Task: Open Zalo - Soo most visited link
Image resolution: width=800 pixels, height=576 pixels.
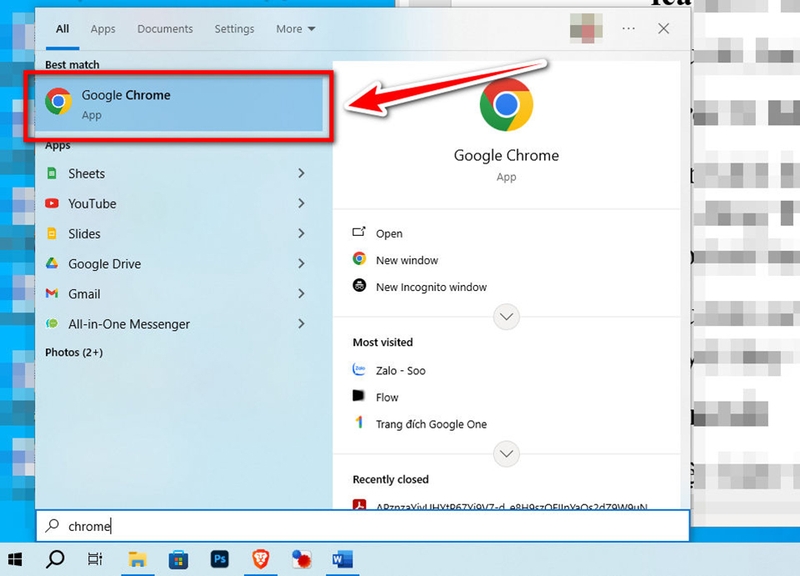Action: point(401,370)
